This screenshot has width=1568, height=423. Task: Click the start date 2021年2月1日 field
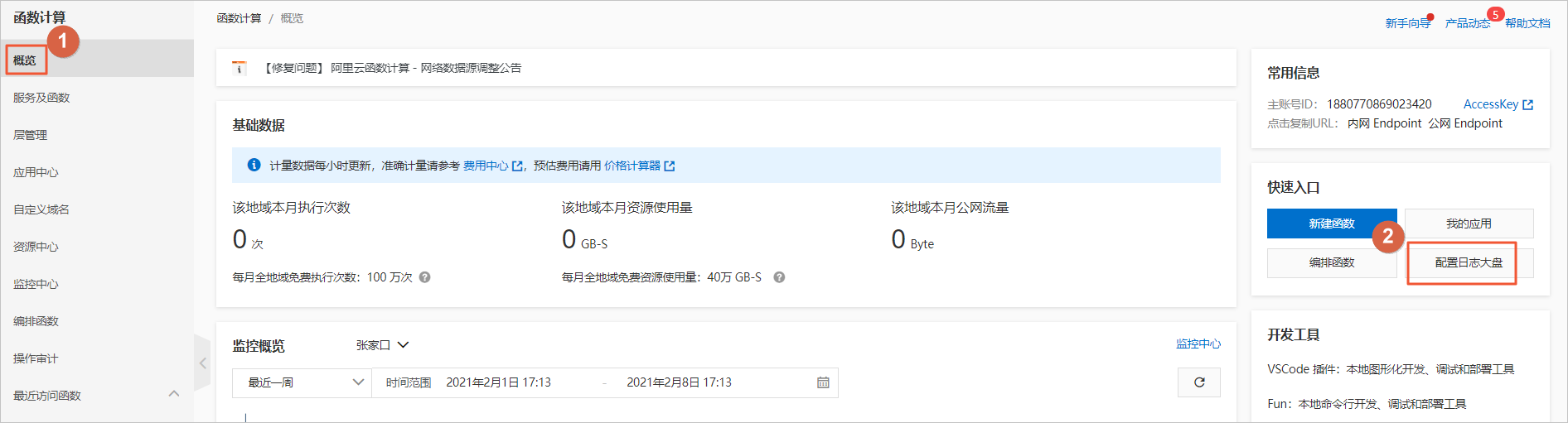(499, 382)
